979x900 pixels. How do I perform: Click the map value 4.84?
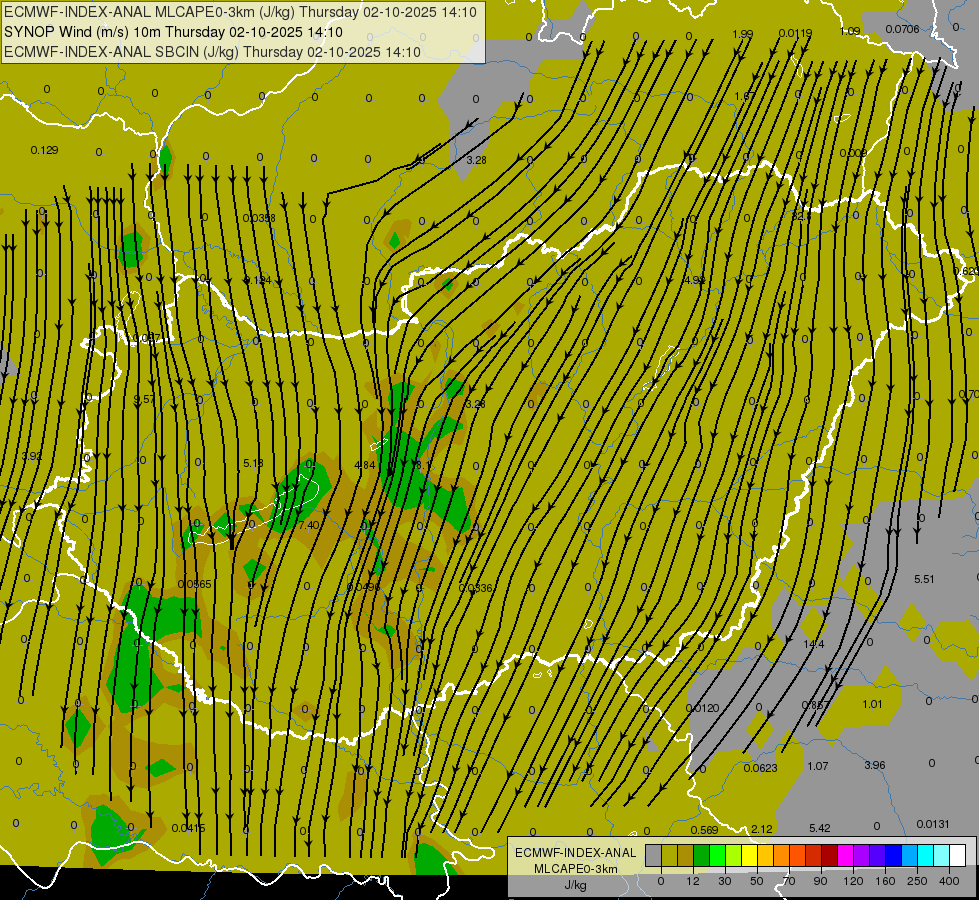[x=365, y=465]
